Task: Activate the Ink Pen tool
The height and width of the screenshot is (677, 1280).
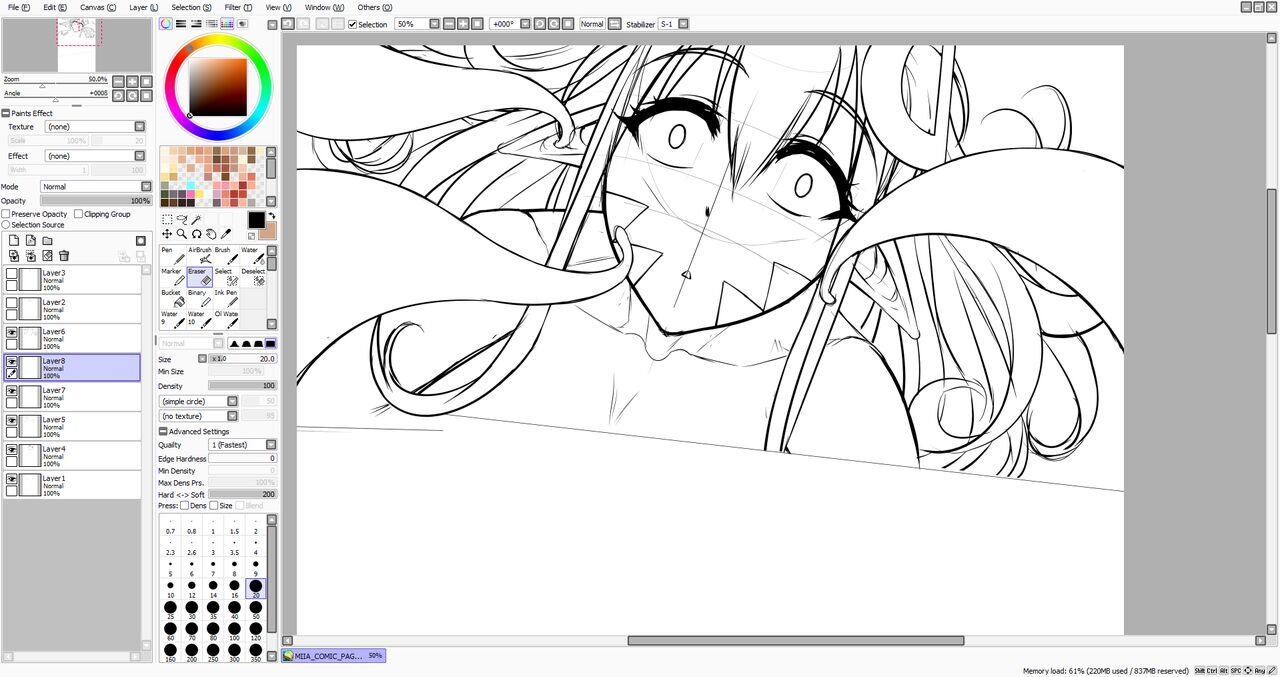Action: 226,299
